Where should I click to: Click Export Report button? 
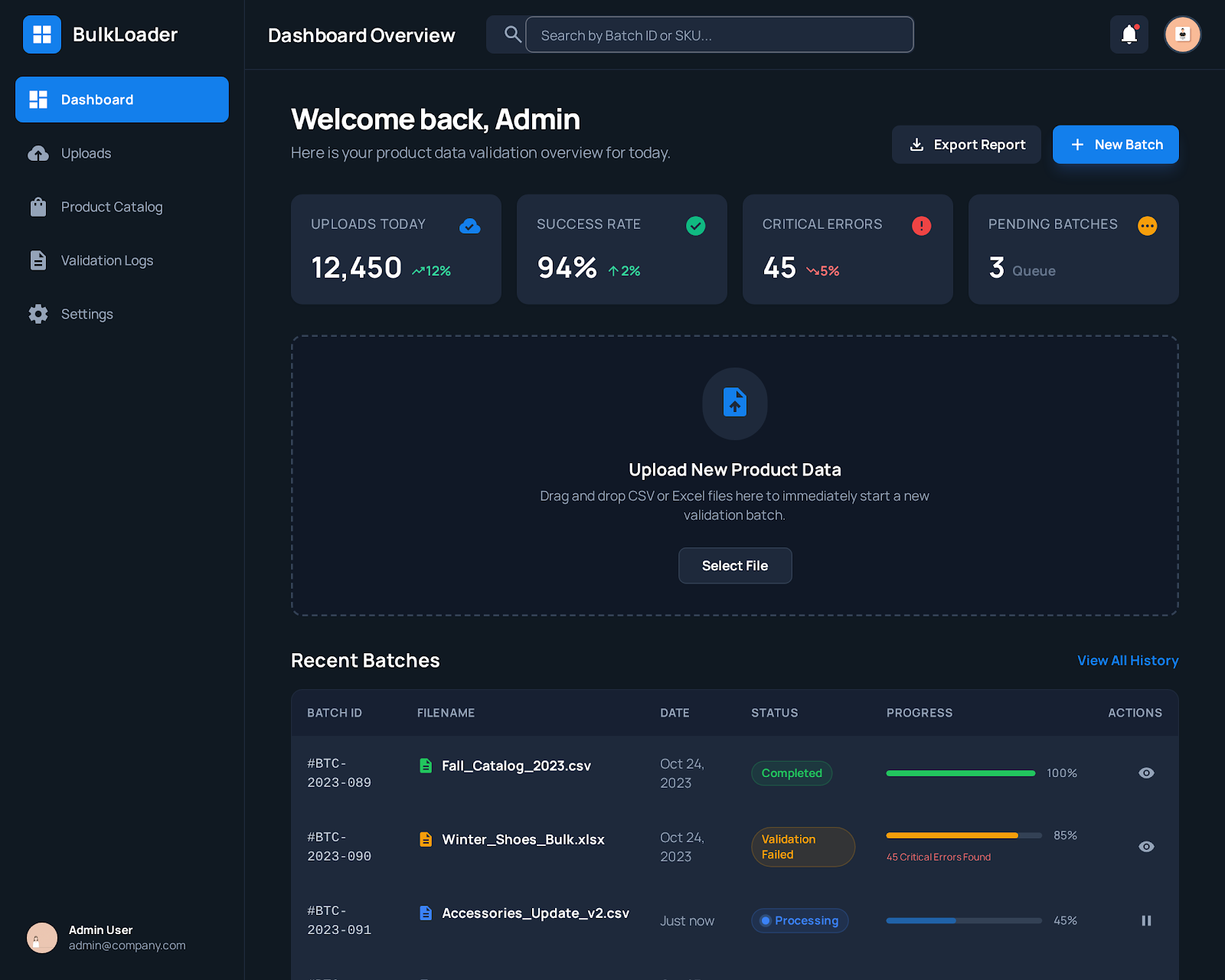(966, 145)
